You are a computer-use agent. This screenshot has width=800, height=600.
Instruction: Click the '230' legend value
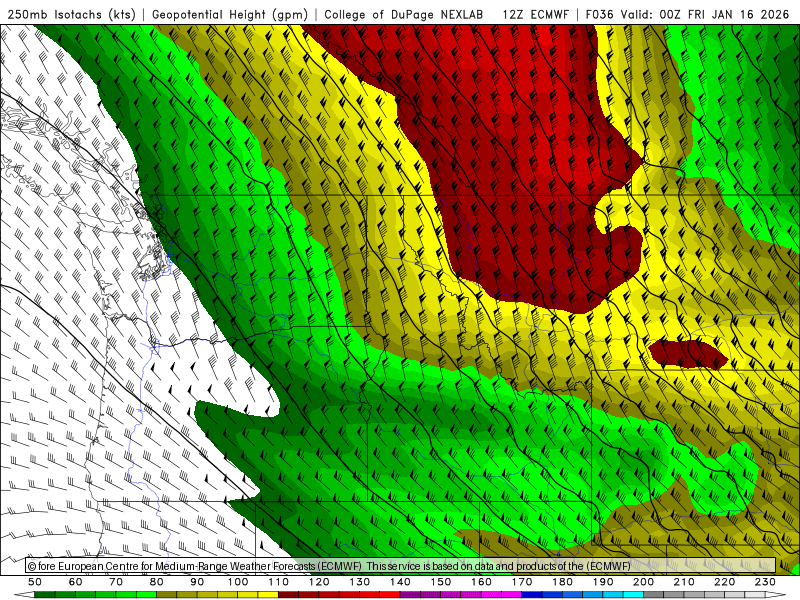pos(765,582)
